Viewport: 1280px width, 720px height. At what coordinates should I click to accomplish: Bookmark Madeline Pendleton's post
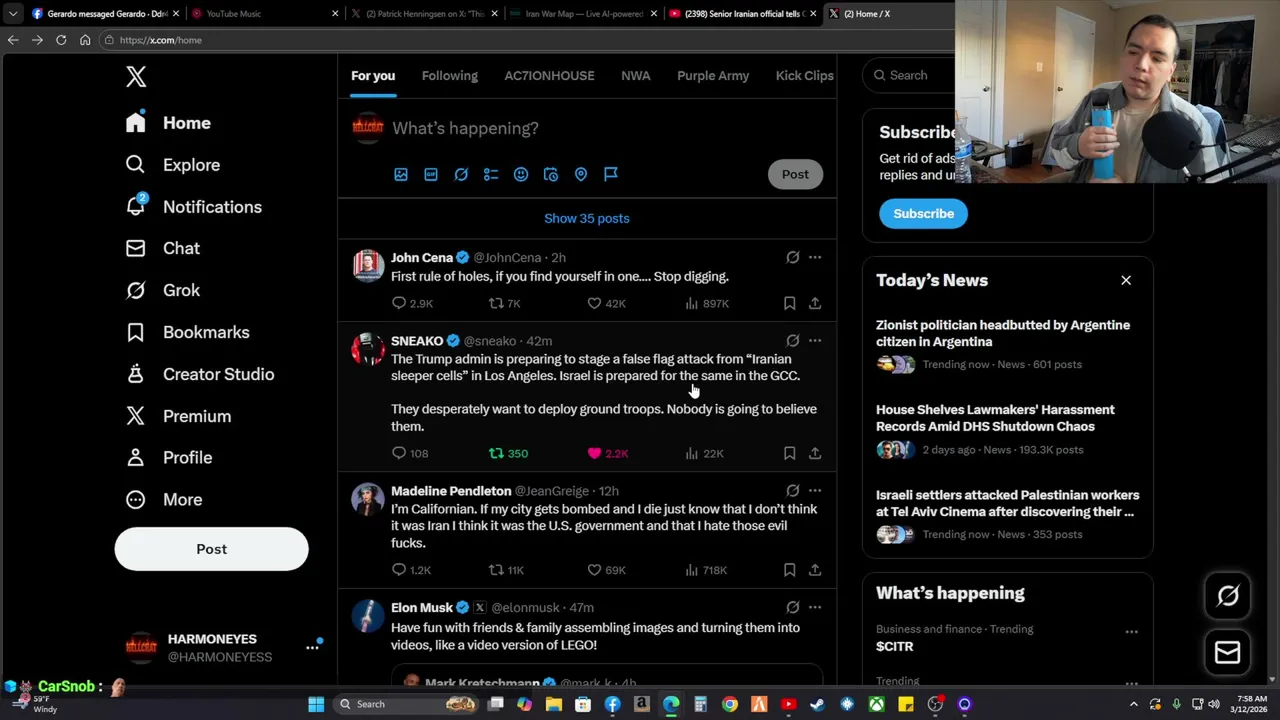click(x=789, y=570)
